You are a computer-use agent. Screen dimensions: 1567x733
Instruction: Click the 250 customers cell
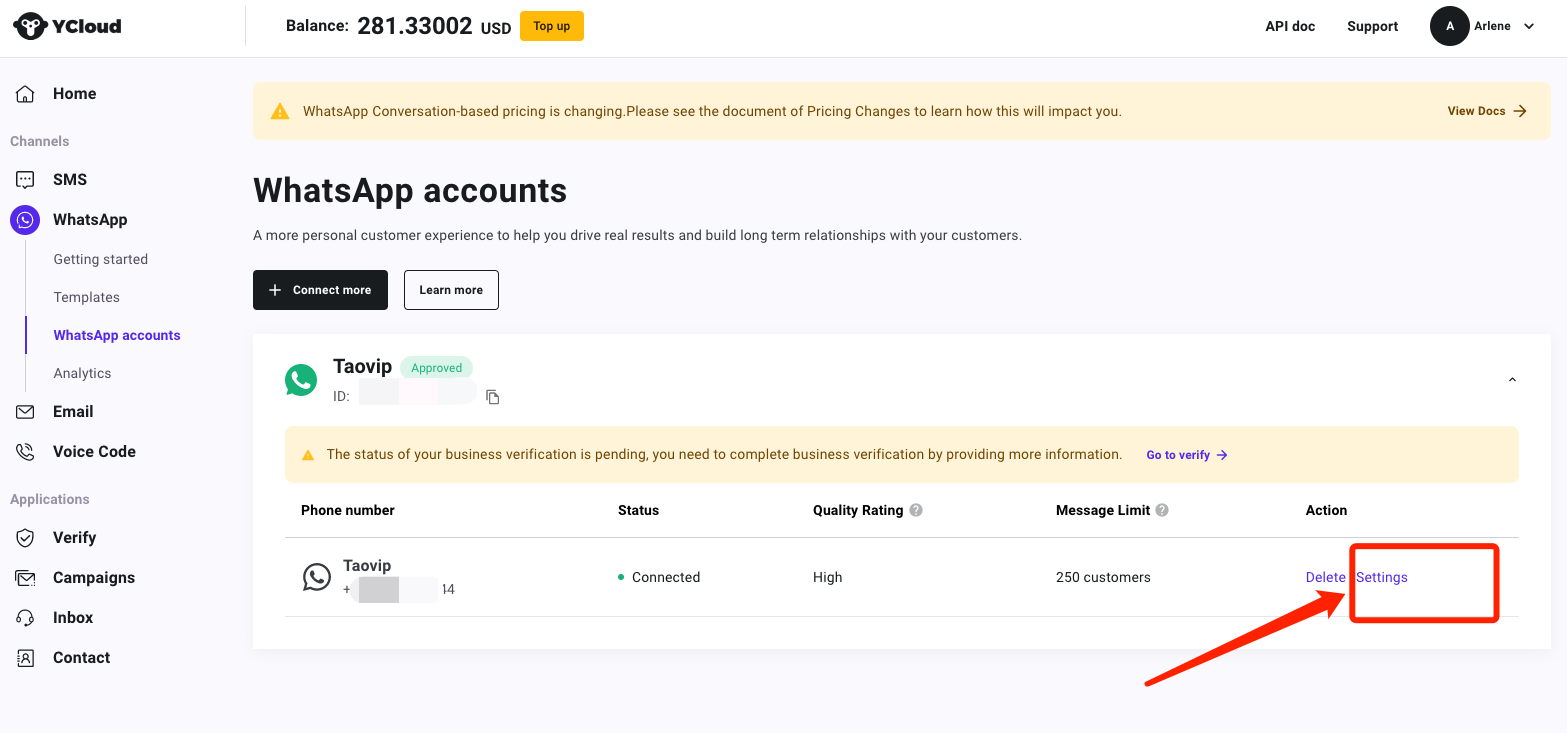pos(1103,578)
